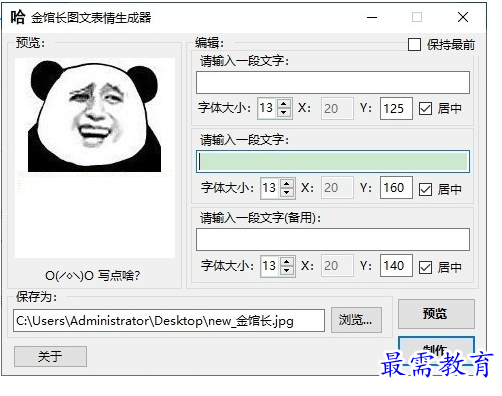Decrease font size for second text line
The height and width of the screenshot is (396, 502).
pos(287,193)
